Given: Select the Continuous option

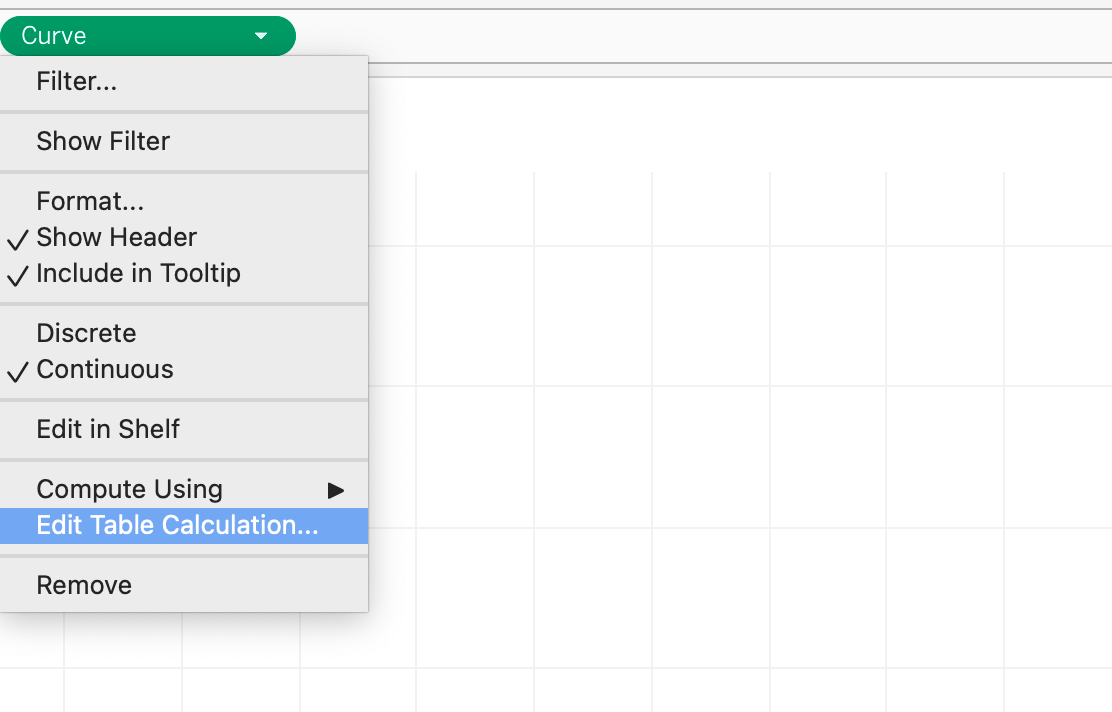Looking at the screenshot, I should tap(105, 369).
